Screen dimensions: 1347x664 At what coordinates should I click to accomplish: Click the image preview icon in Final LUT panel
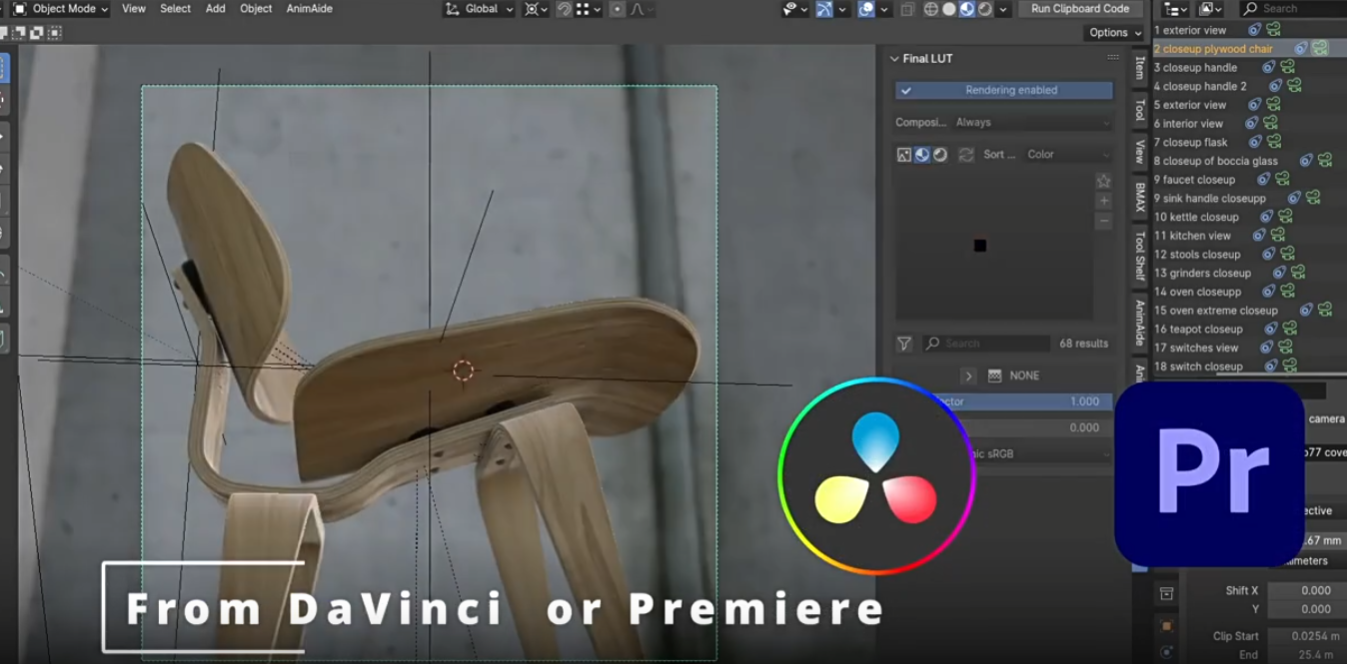pos(904,155)
